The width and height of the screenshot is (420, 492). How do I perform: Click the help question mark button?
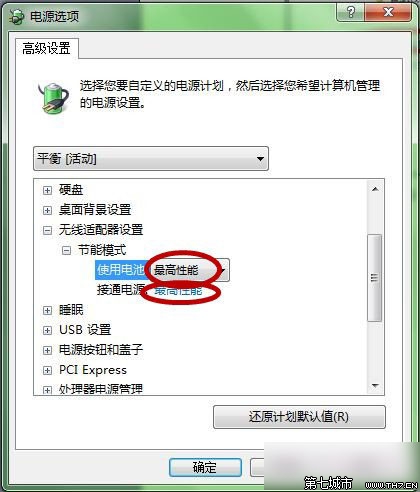350,13
